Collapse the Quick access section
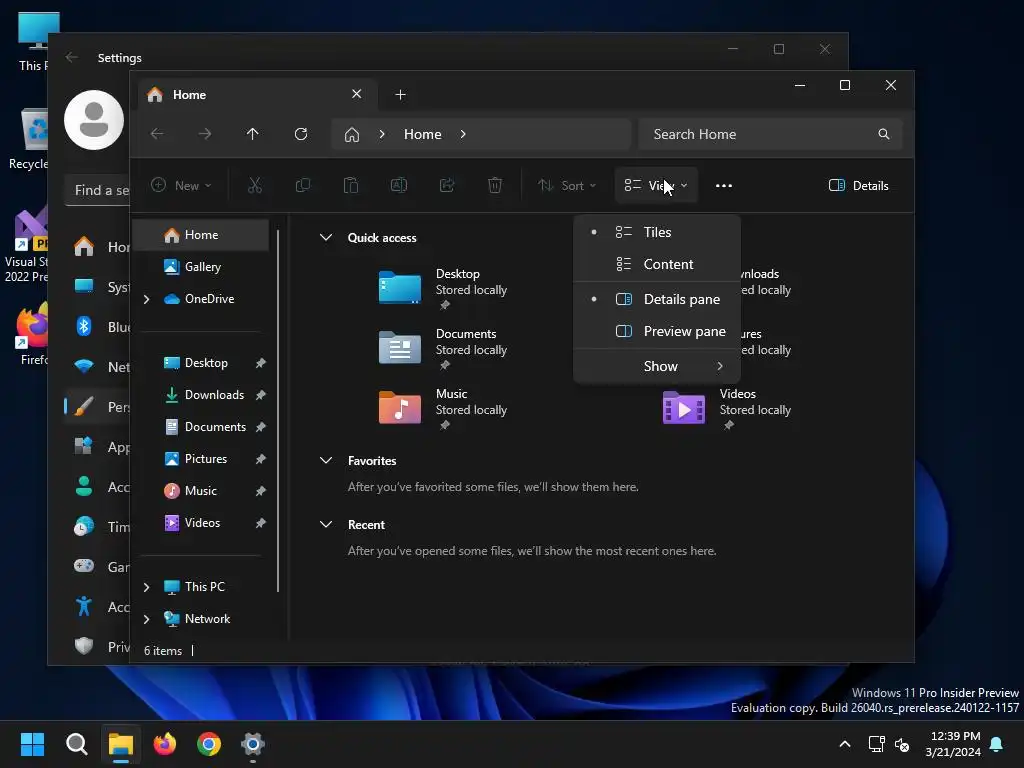Image resolution: width=1024 pixels, height=768 pixels. coord(326,238)
